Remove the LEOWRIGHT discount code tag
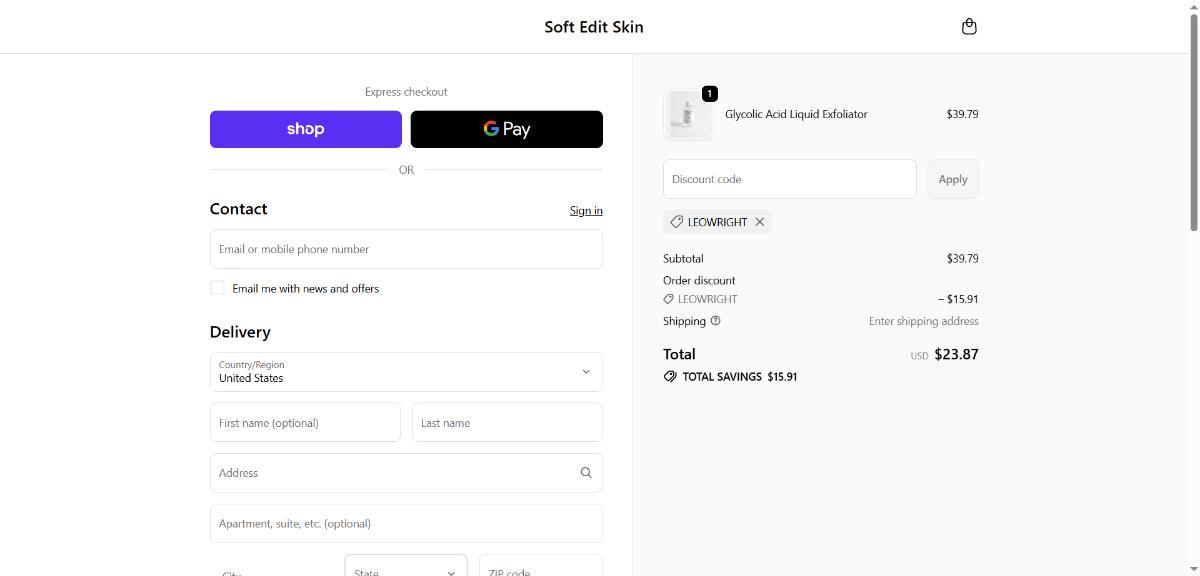1200x576 pixels. point(760,222)
